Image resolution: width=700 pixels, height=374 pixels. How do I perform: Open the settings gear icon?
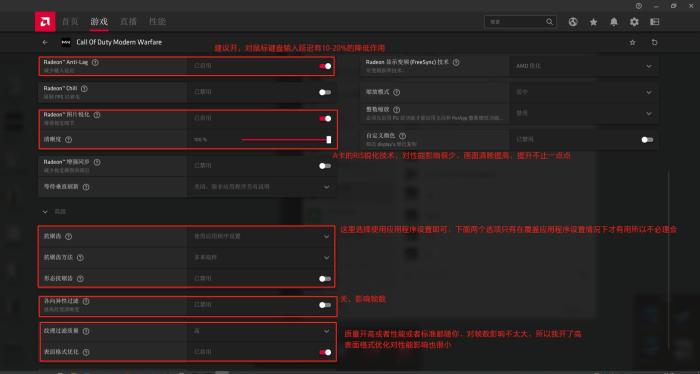[x=634, y=22]
